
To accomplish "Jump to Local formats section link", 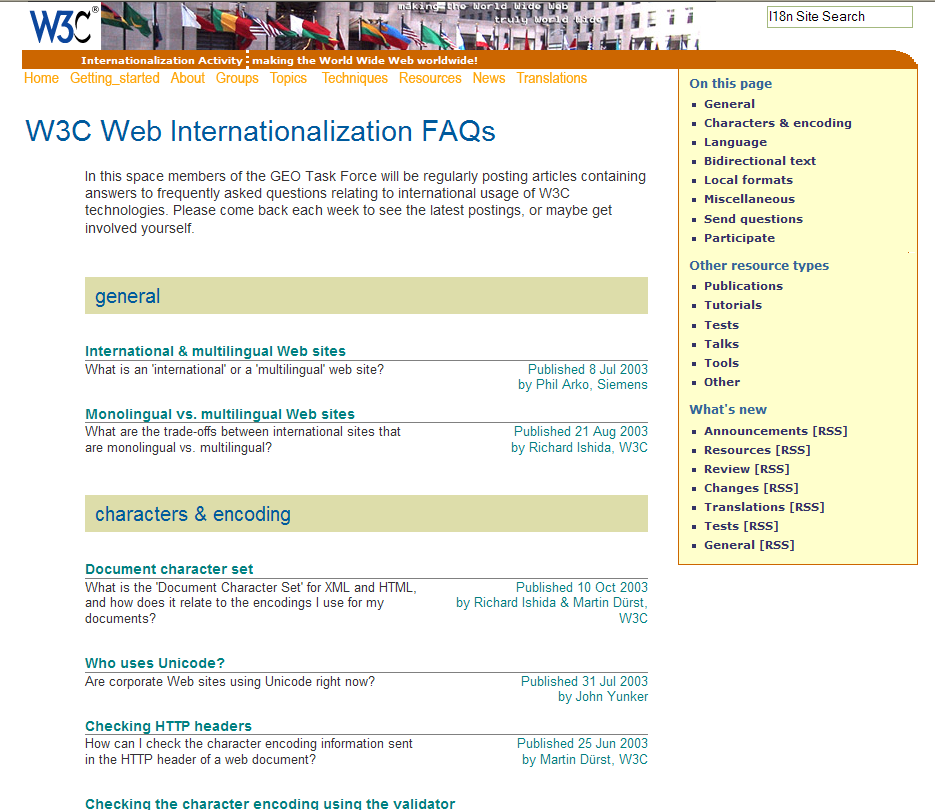I will point(748,180).
